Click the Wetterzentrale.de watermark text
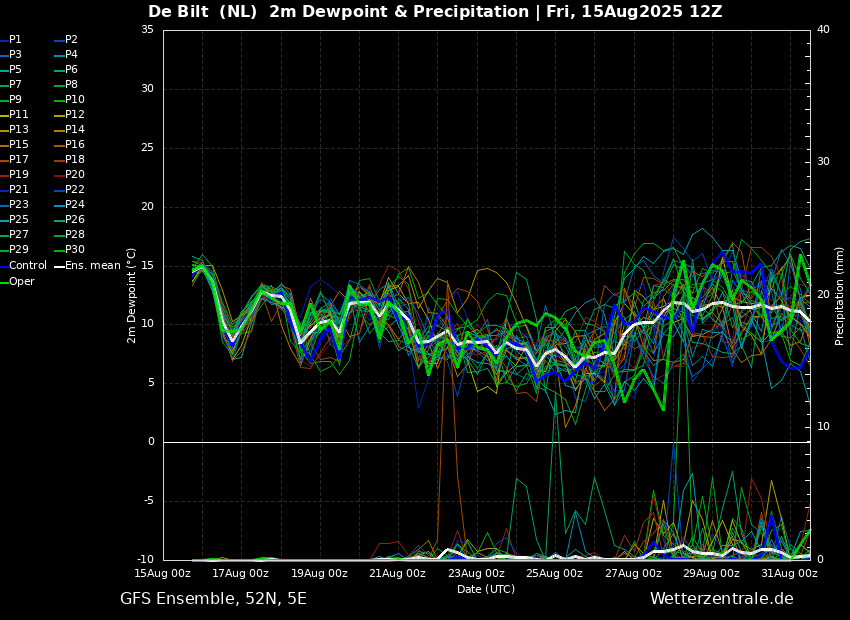Image resolution: width=850 pixels, height=620 pixels. (721, 599)
